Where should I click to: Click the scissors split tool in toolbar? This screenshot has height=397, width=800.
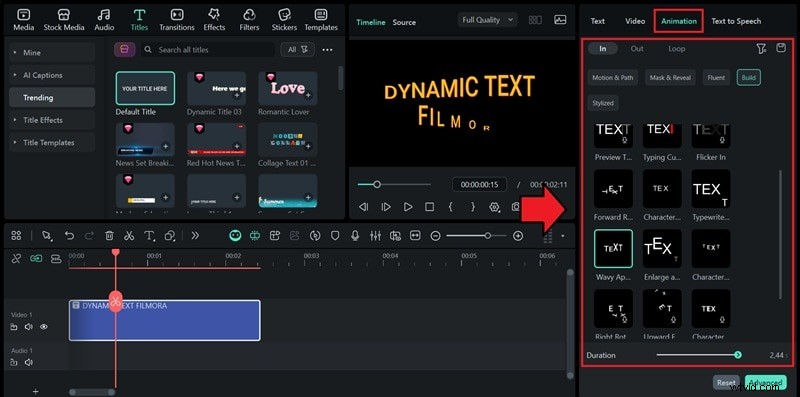pos(129,235)
